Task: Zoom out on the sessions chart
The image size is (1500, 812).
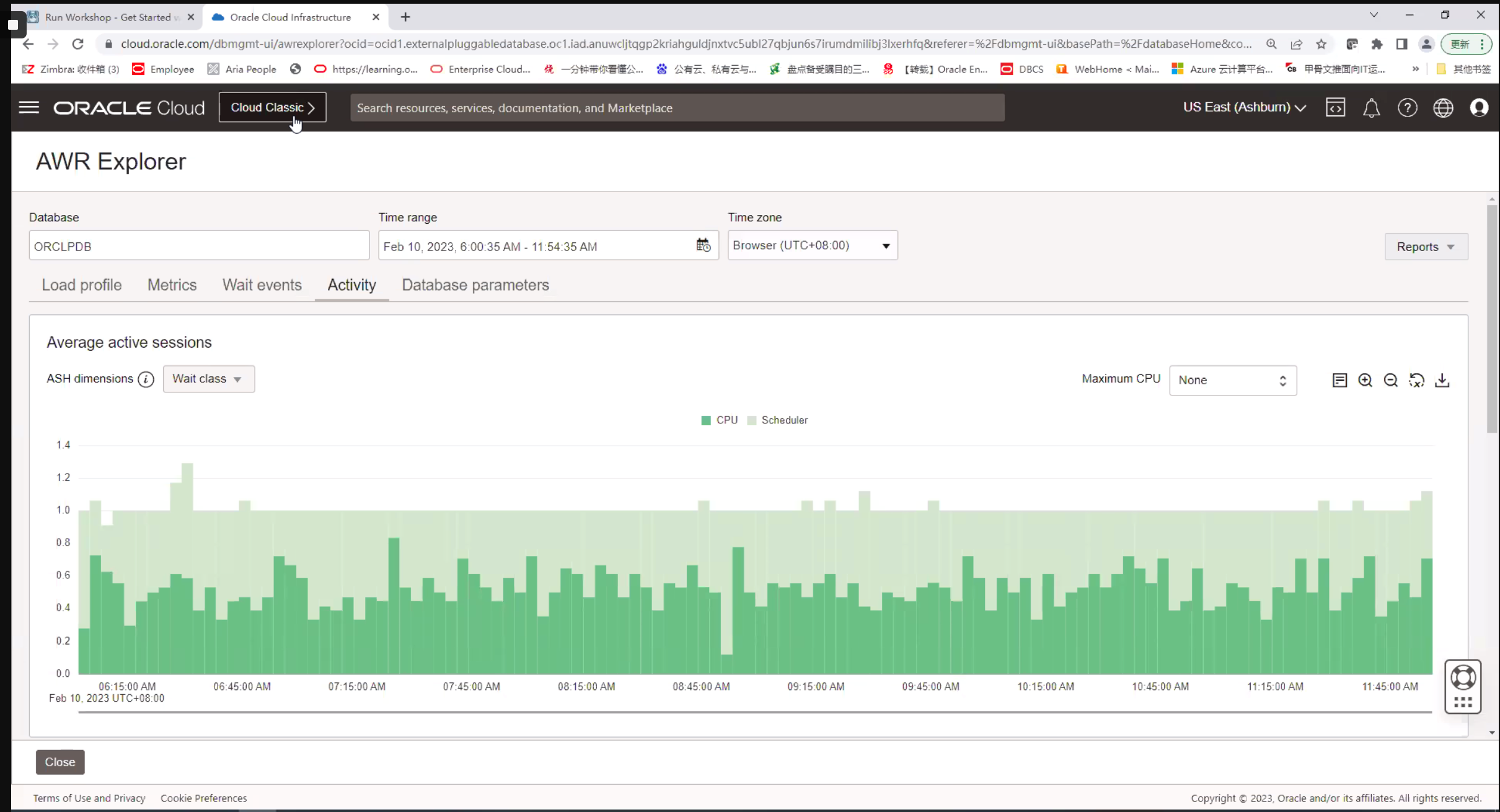Action: [x=1390, y=380]
